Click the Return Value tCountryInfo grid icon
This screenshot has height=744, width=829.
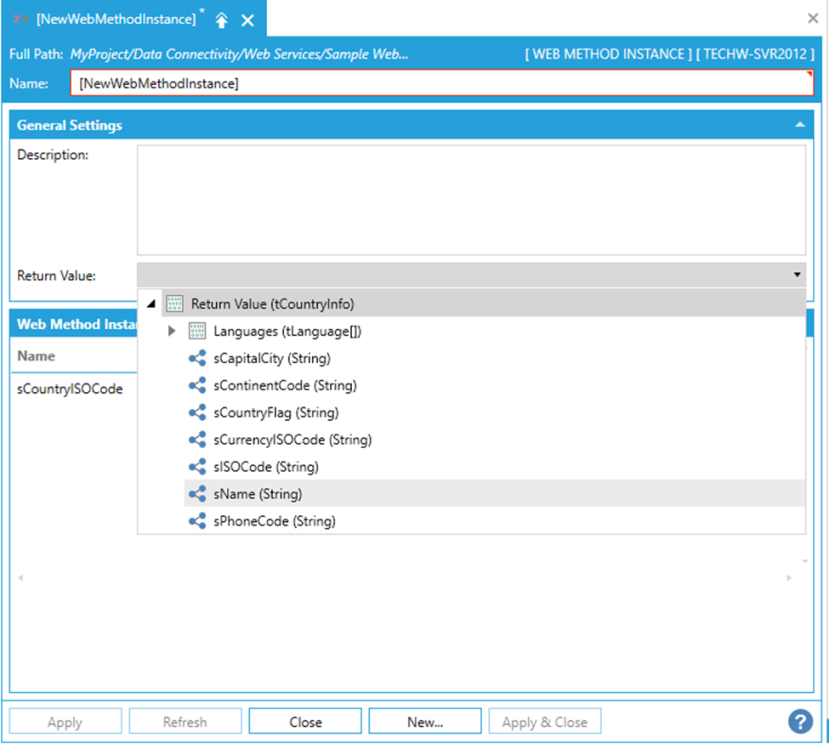point(175,303)
